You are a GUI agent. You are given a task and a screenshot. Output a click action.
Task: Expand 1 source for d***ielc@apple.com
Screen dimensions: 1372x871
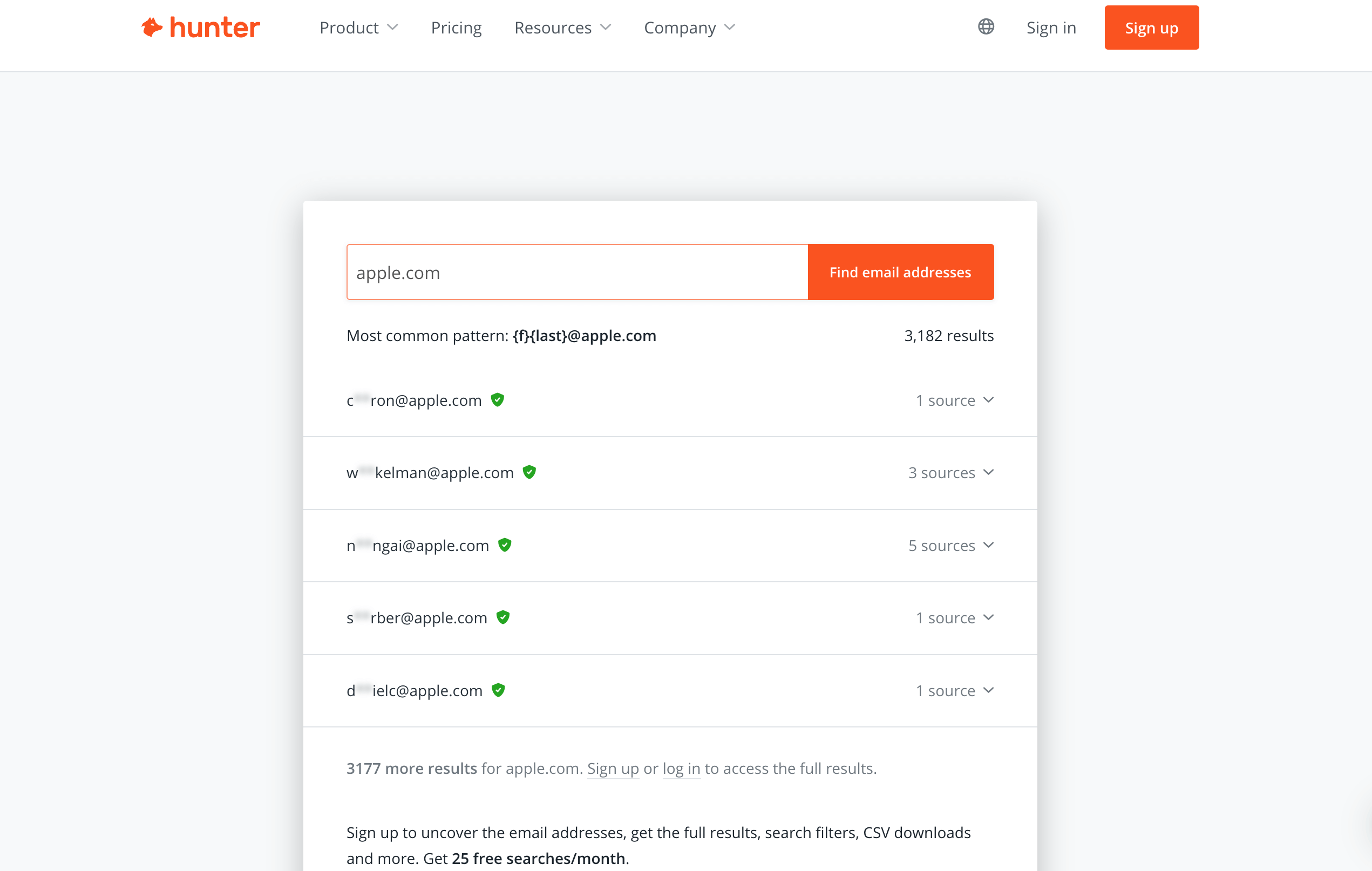coord(954,691)
